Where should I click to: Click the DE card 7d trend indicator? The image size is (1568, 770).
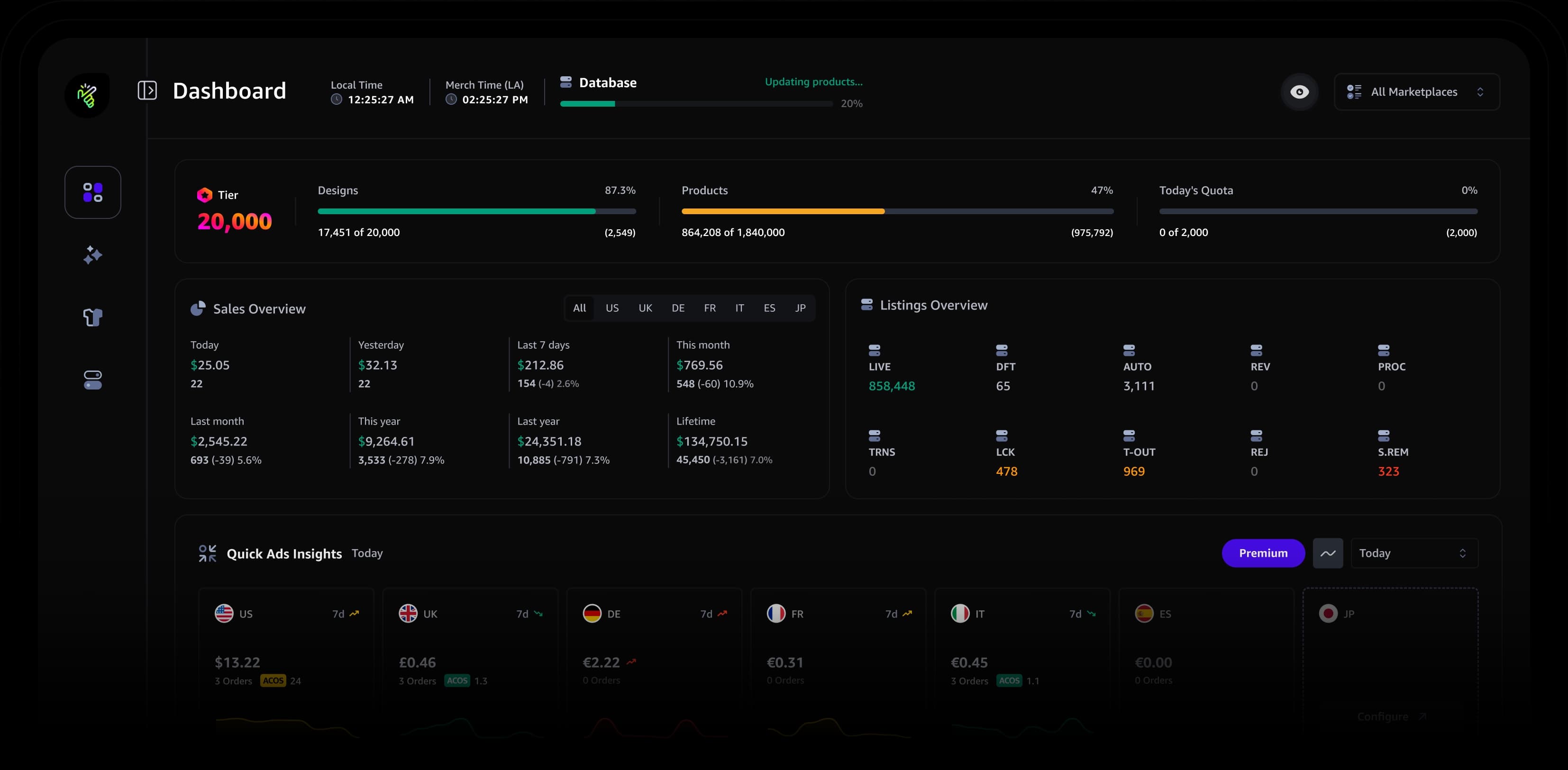pyautogui.click(x=714, y=614)
